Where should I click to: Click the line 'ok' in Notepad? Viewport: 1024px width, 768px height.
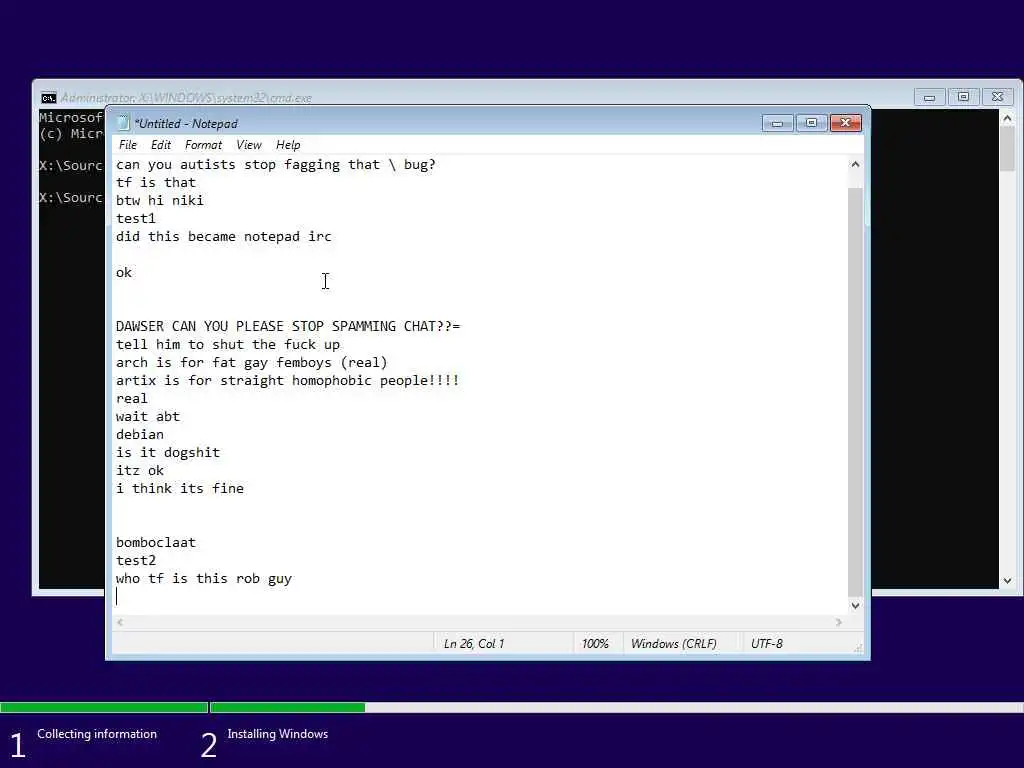coord(124,272)
